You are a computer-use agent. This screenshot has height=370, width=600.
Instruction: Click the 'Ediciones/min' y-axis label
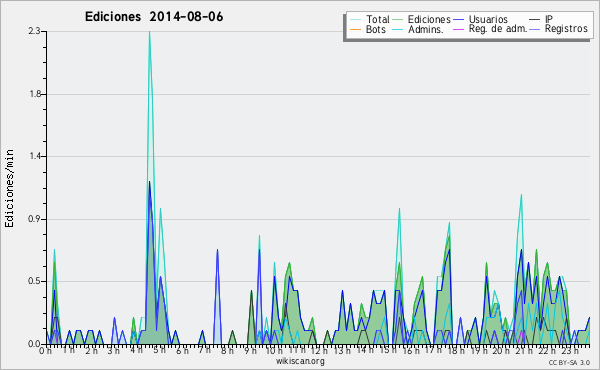point(9,188)
